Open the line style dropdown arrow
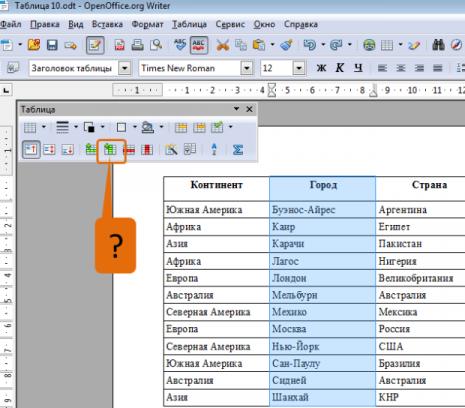Screen dimensions: 465x408 point(76,127)
